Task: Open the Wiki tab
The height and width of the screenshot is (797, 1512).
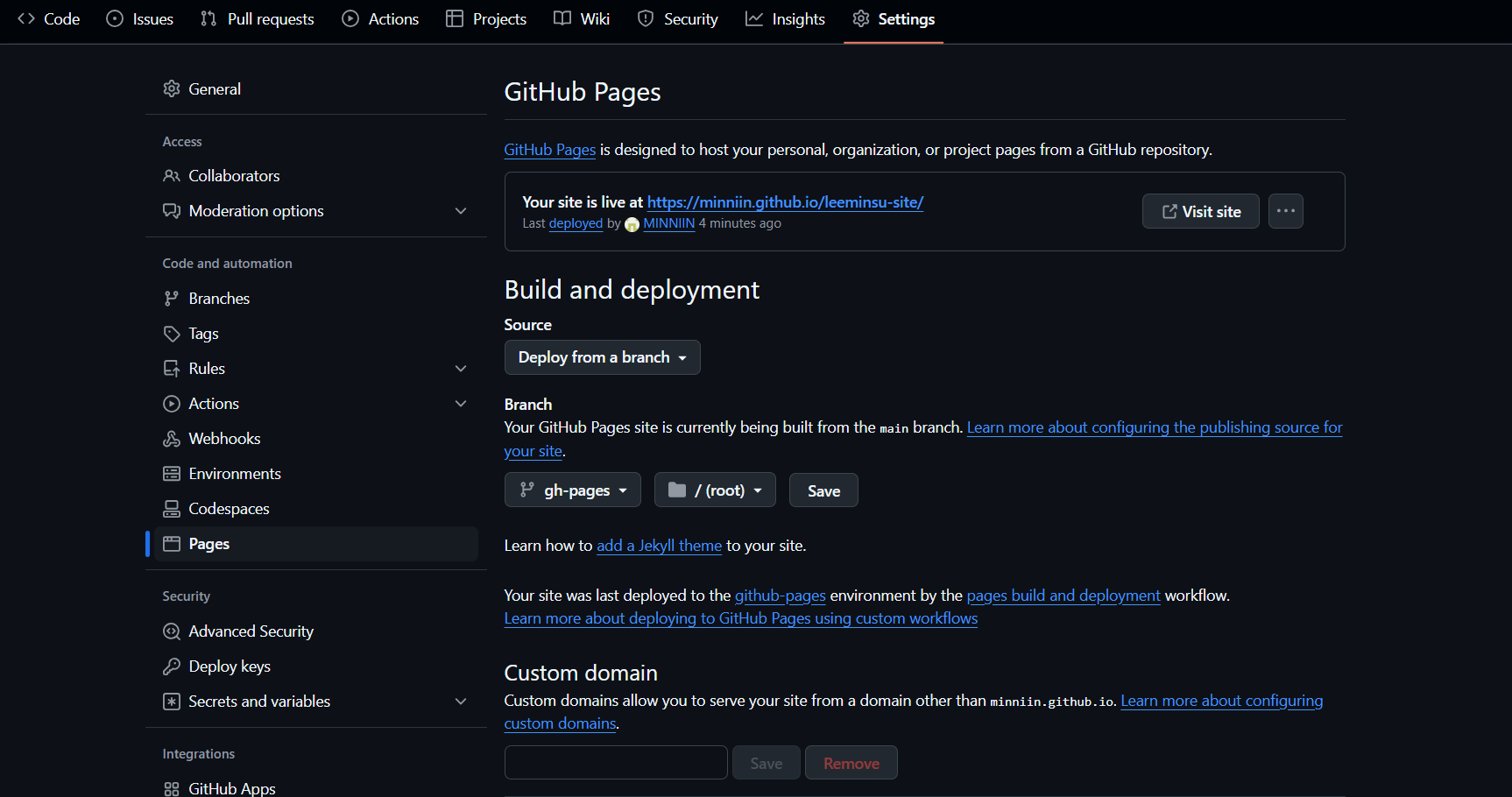Action: 582,18
